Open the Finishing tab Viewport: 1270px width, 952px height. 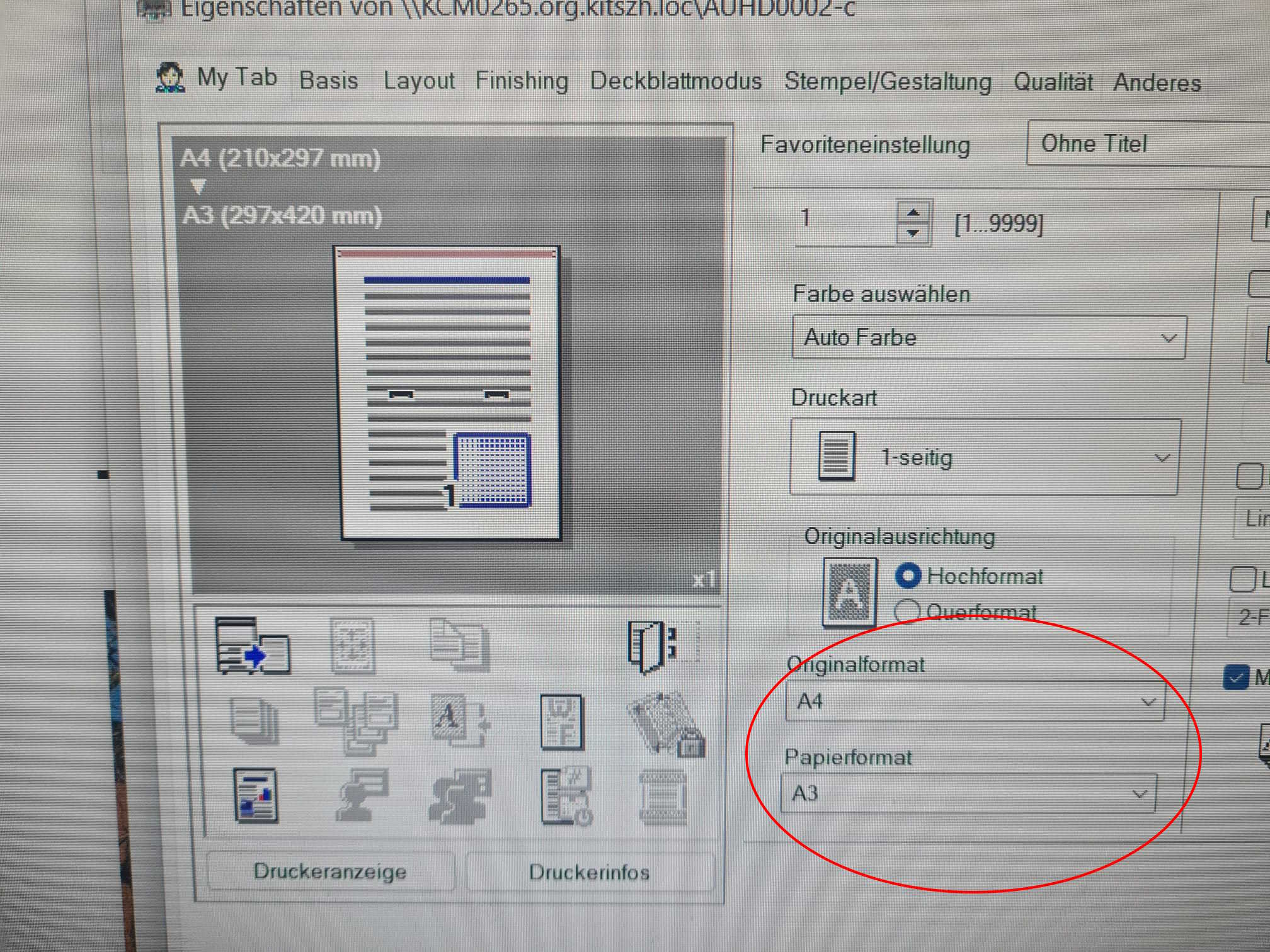pos(521,81)
